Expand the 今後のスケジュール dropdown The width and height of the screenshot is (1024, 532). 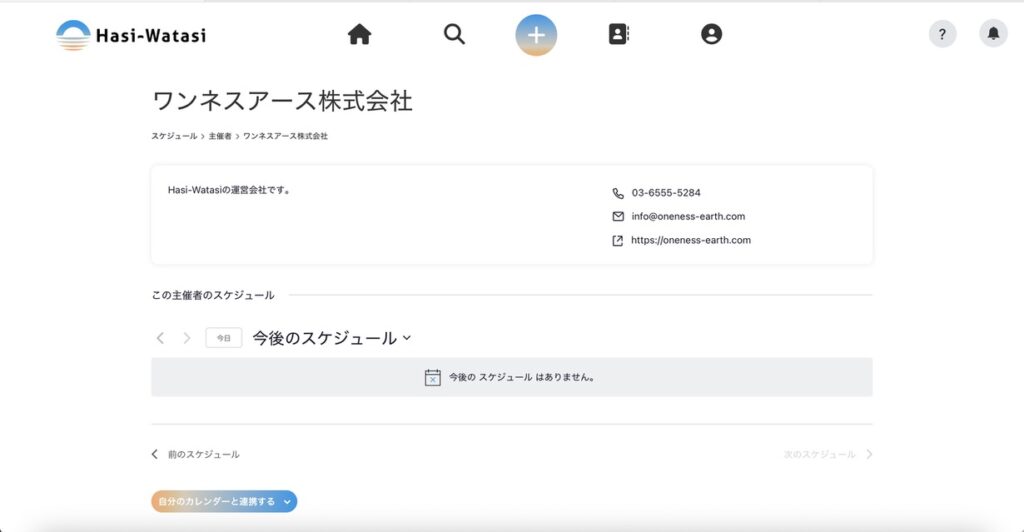tap(331, 338)
